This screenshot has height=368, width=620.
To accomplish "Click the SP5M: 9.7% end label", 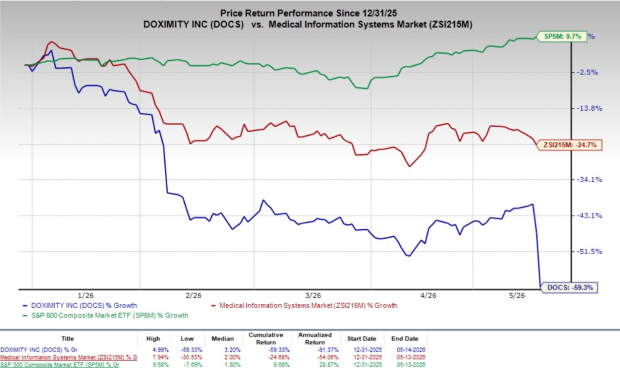I will pos(562,36).
